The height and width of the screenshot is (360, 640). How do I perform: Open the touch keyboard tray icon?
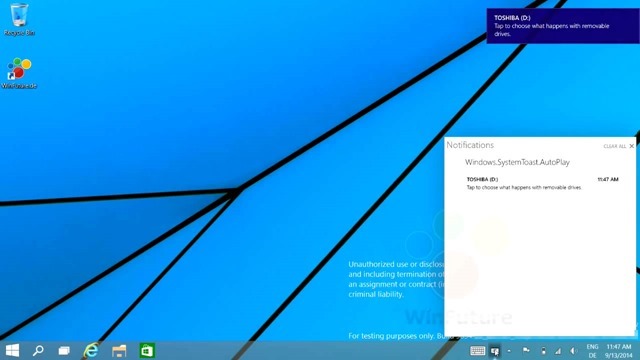click(477, 351)
